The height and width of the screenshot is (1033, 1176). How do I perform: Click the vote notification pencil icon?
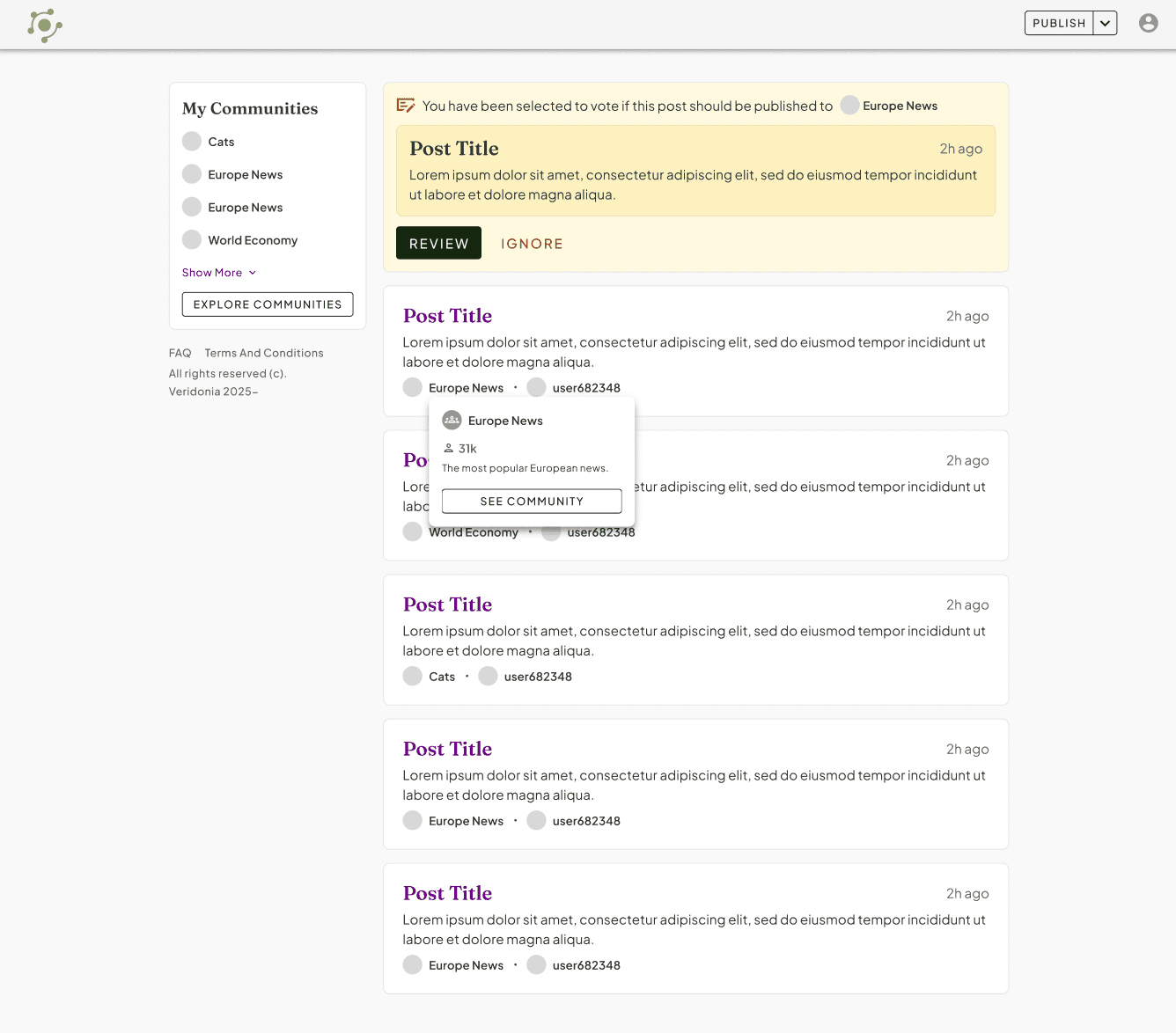(406, 106)
